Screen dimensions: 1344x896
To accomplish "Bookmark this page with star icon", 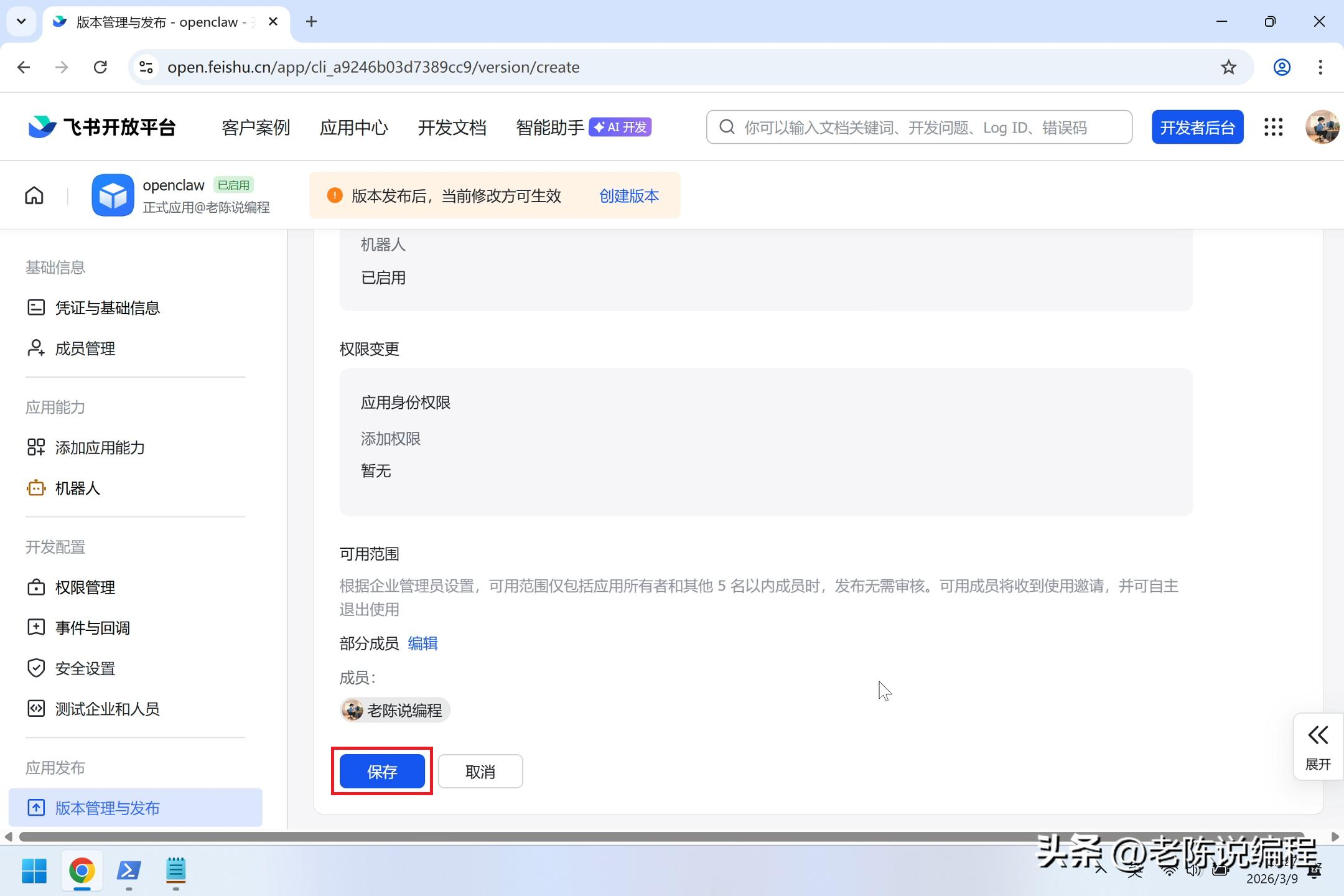I will click(x=1228, y=67).
